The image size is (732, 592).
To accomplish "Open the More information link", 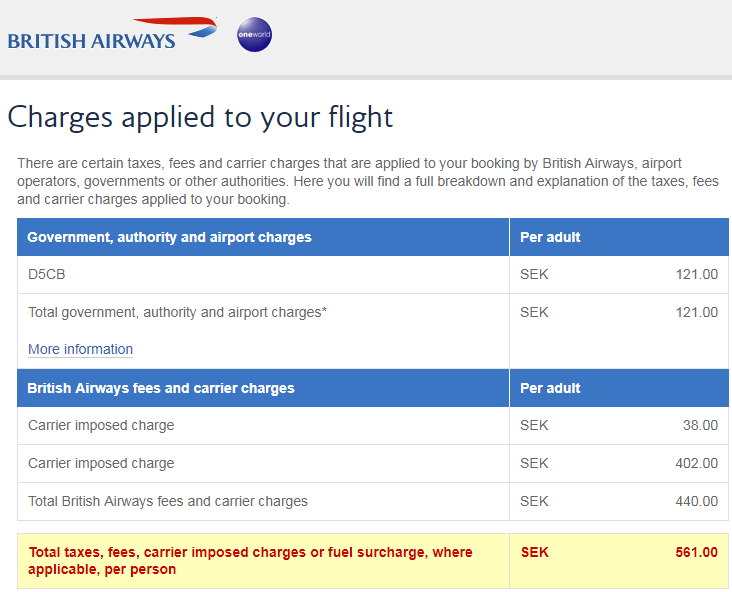I will [80, 349].
